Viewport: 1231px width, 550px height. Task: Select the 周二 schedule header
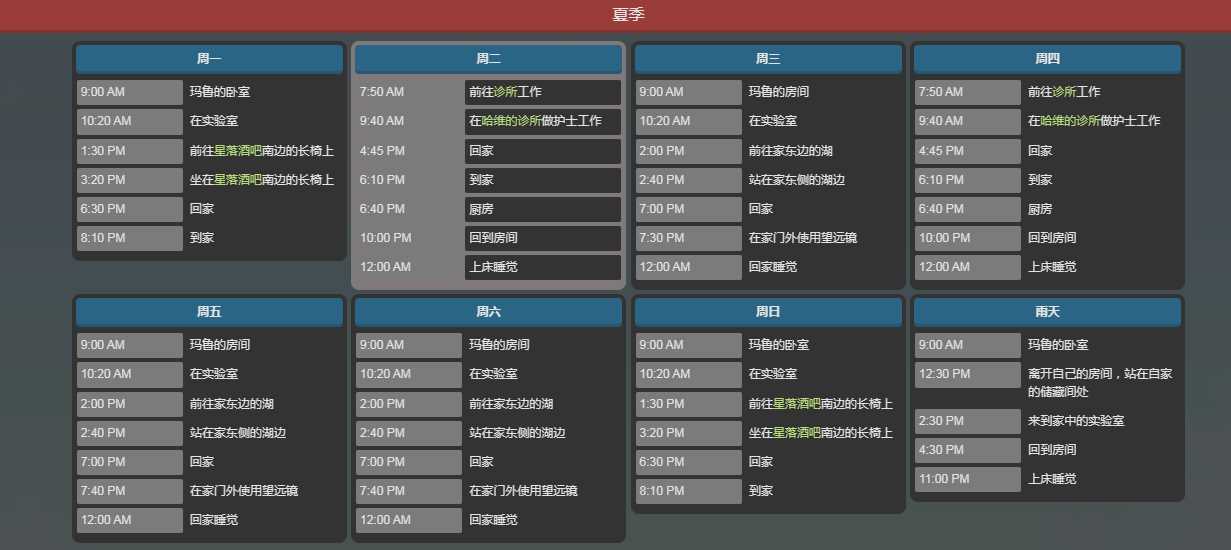(488, 59)
